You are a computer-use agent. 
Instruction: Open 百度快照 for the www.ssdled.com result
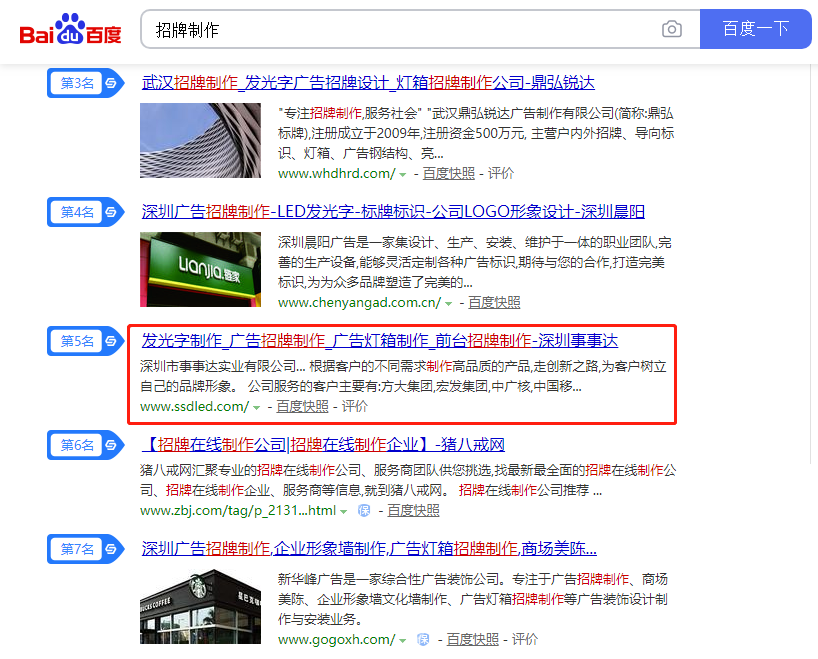[x=303, y=406]
